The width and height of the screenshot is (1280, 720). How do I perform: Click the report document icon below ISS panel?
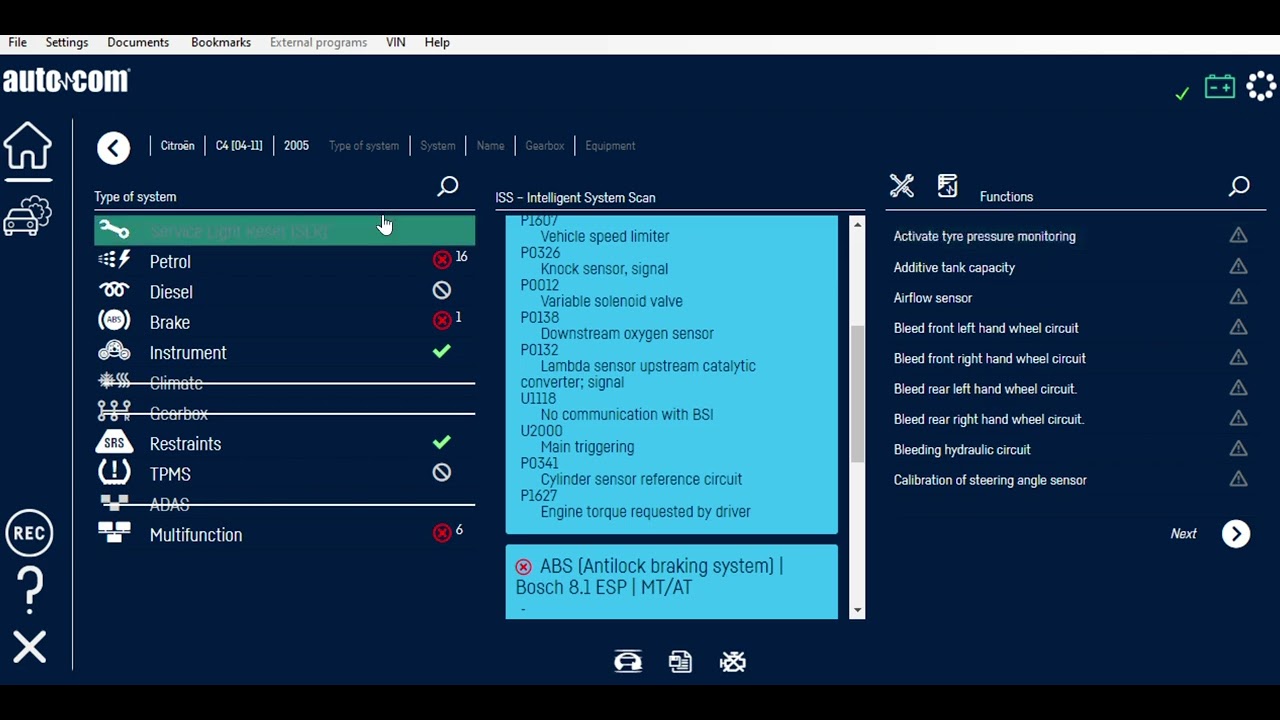tap(680, 662)
